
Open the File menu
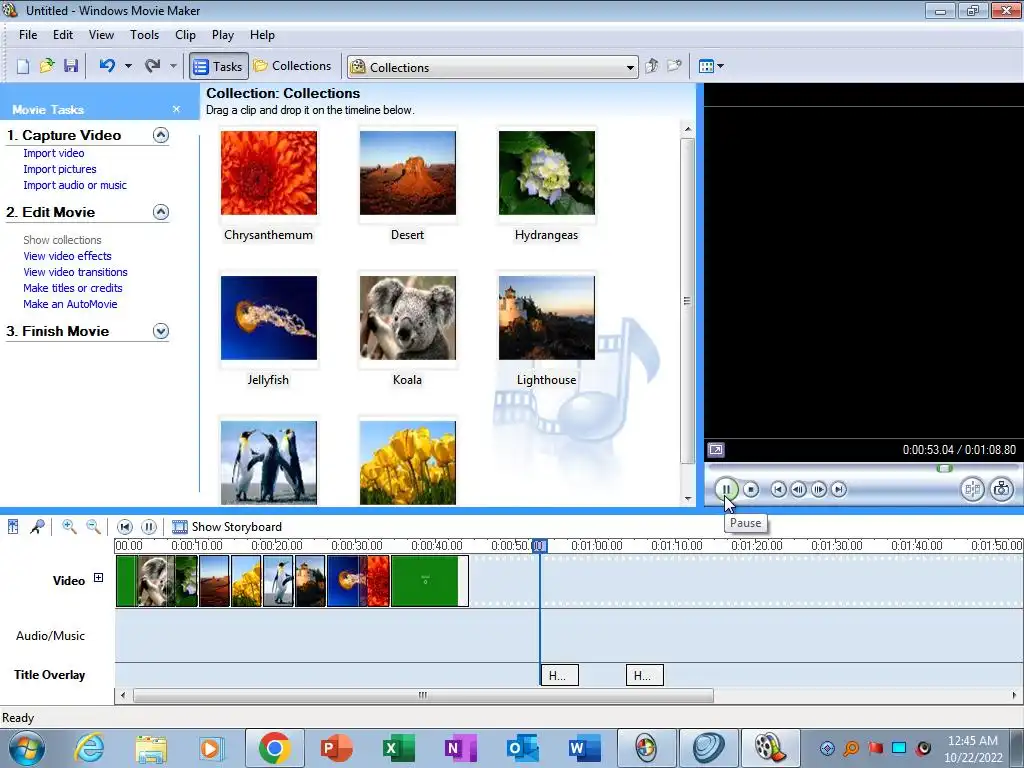pos(28,35)
